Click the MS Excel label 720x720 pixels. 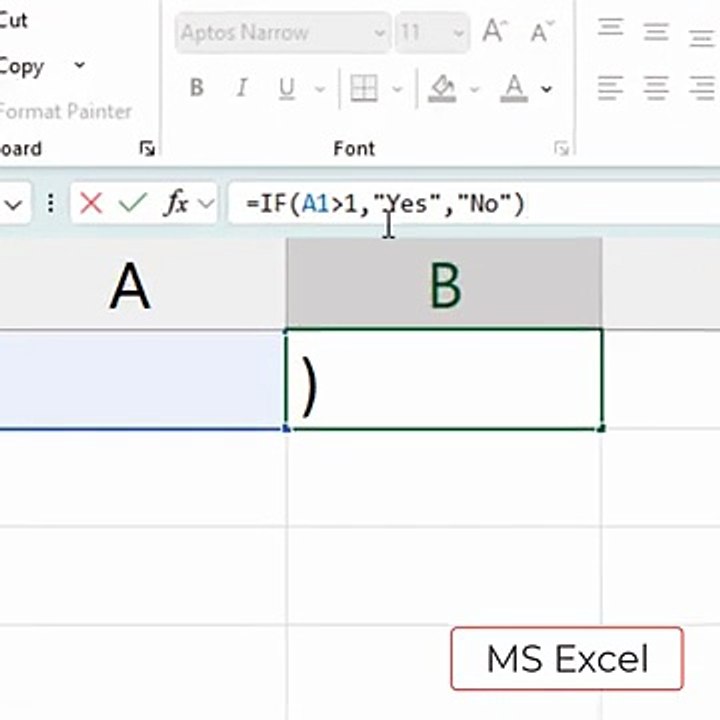click(567, 658)
